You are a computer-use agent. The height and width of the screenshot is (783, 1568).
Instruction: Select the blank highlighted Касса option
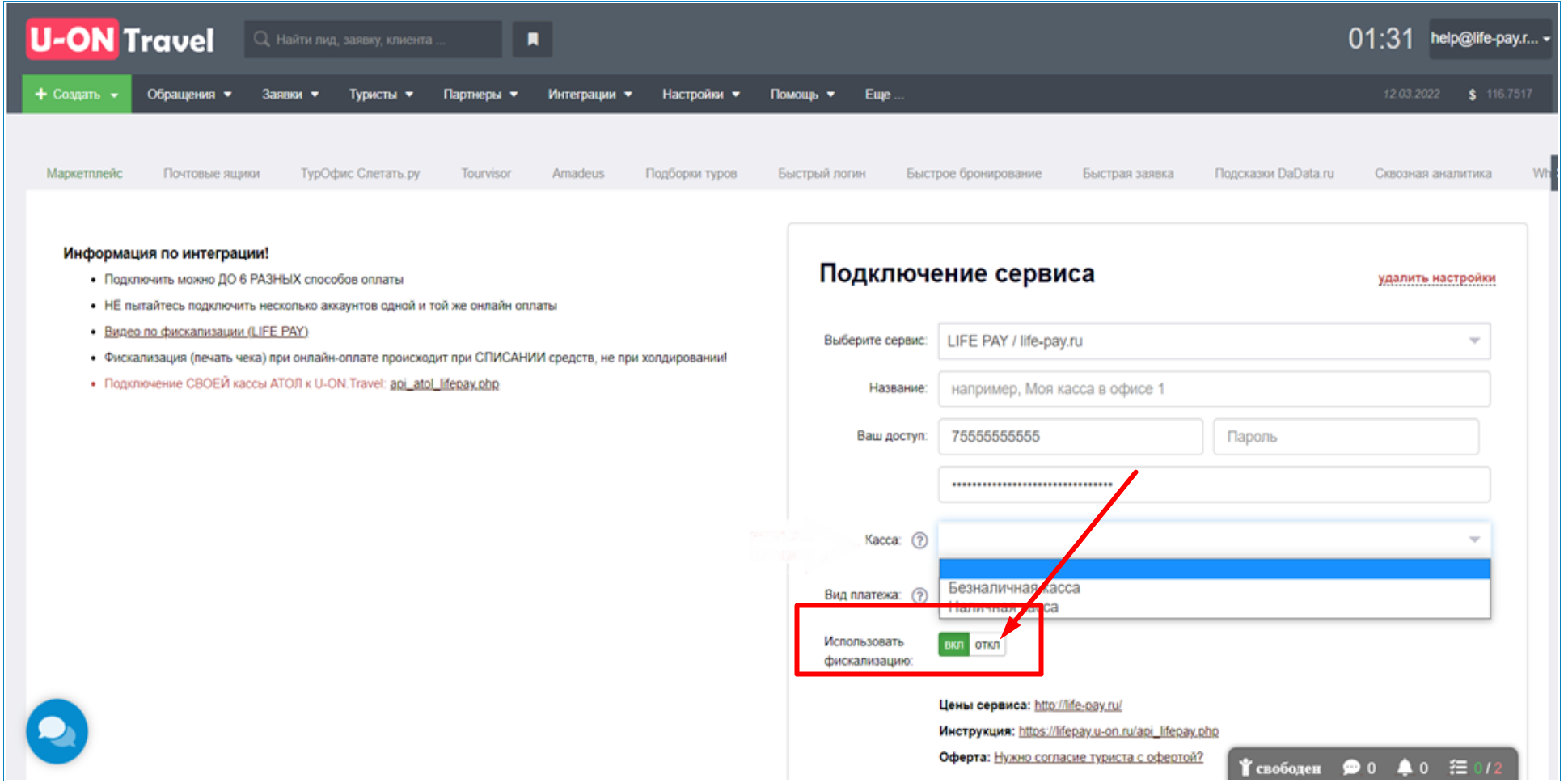point(1214,569)
